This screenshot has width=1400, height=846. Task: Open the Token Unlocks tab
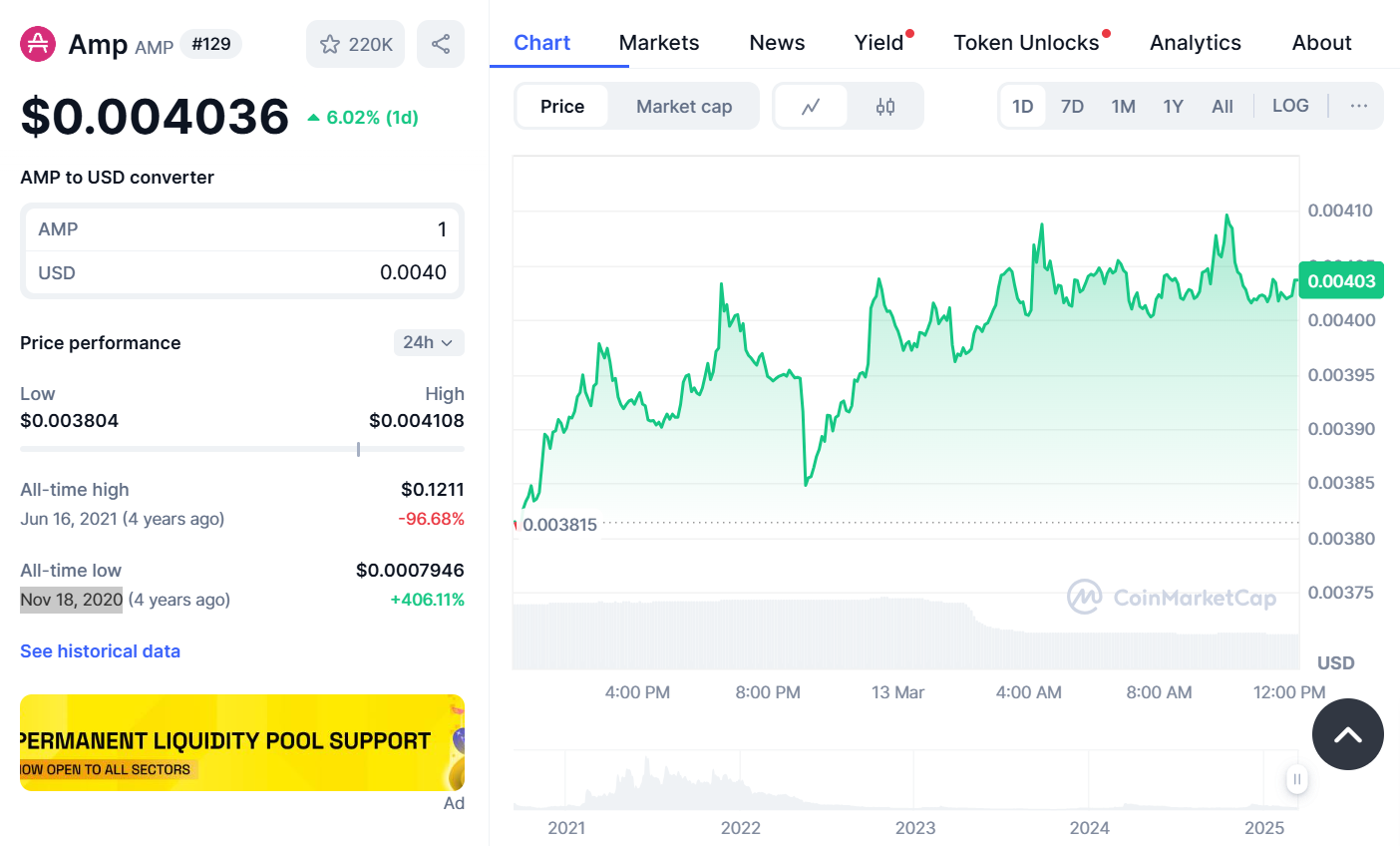(1025, 42)
